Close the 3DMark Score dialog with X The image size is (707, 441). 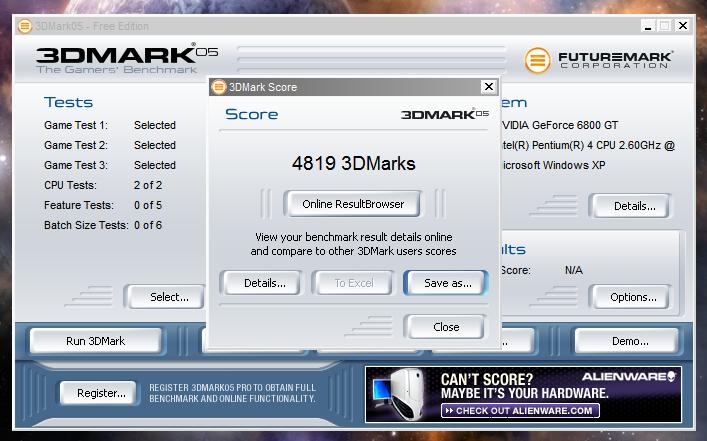click(489, 87)
